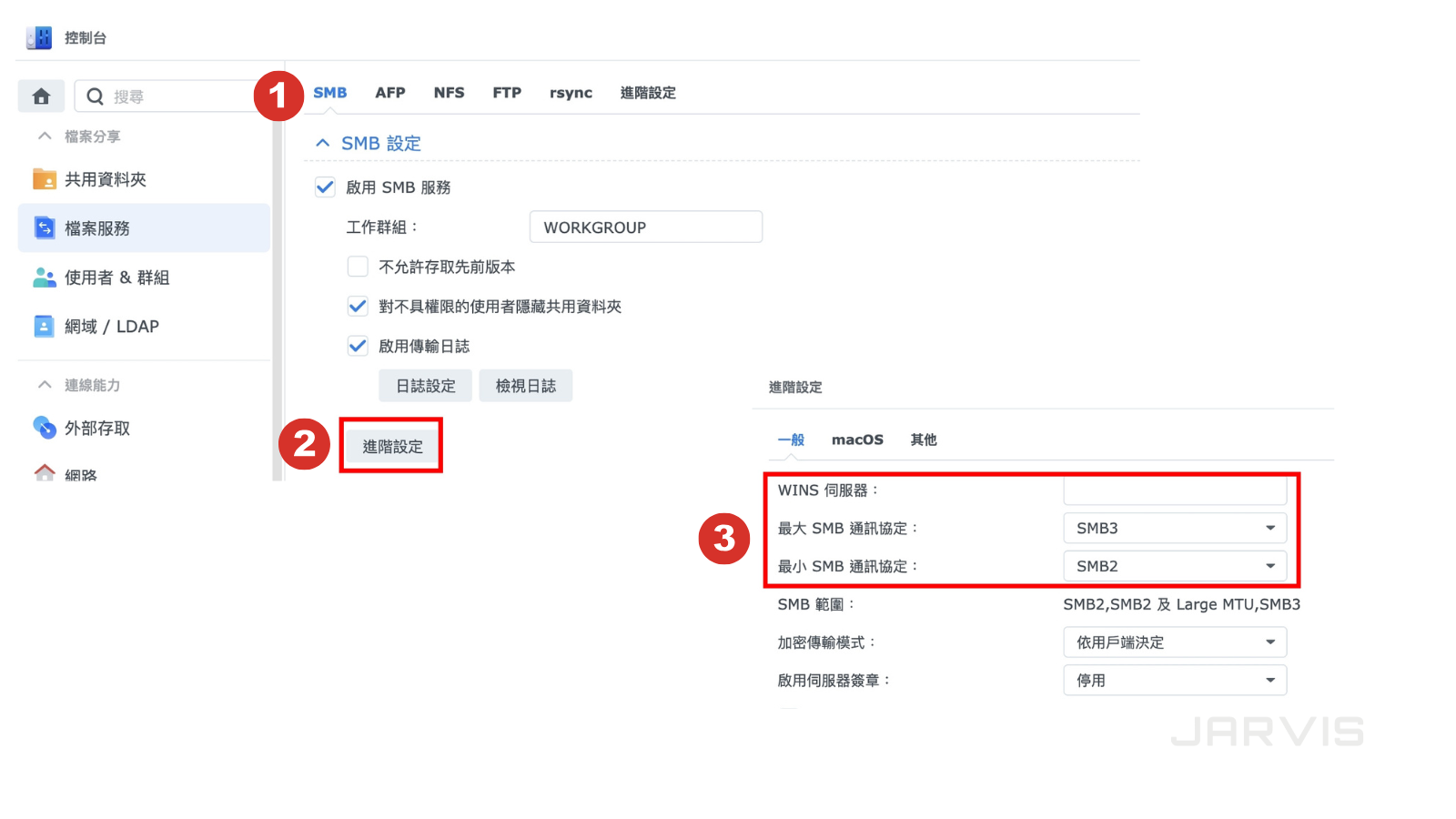Select the 檔案服務 file services icon

point(44,227)
